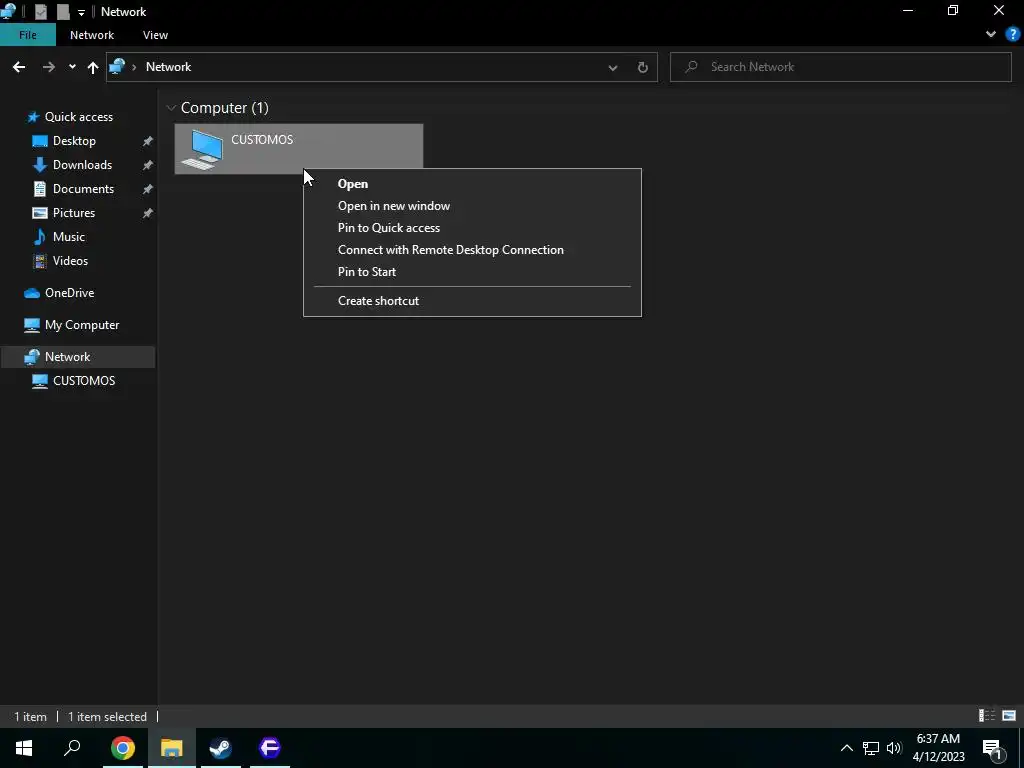
Task: Choose Pin to Start
Action: coord(472,272)
